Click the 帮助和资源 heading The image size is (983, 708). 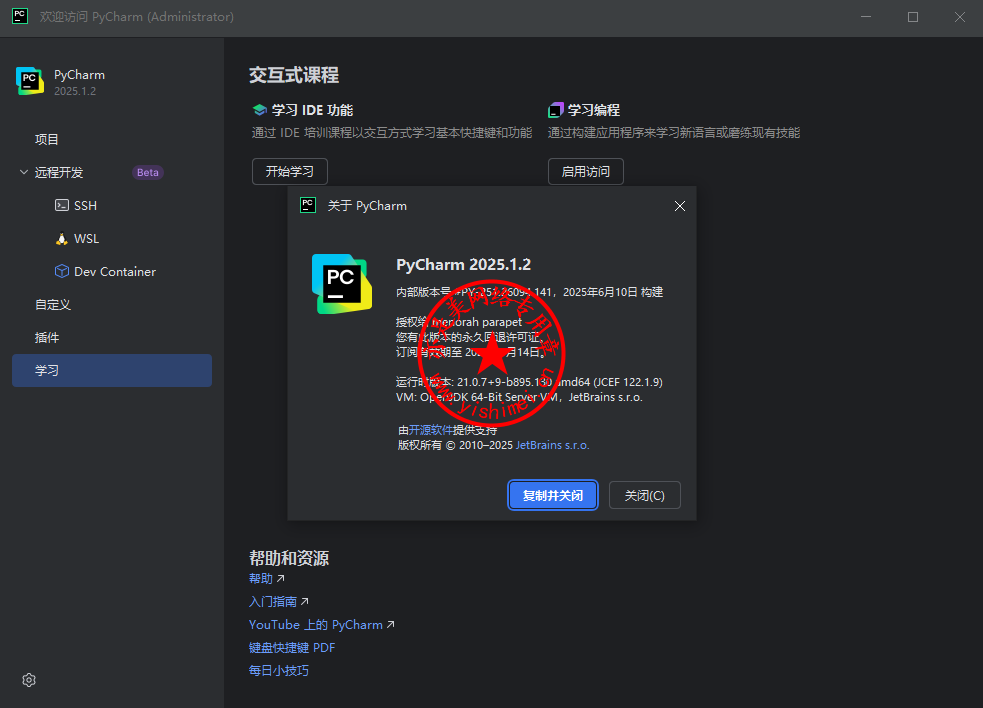(x=289, y=558)
